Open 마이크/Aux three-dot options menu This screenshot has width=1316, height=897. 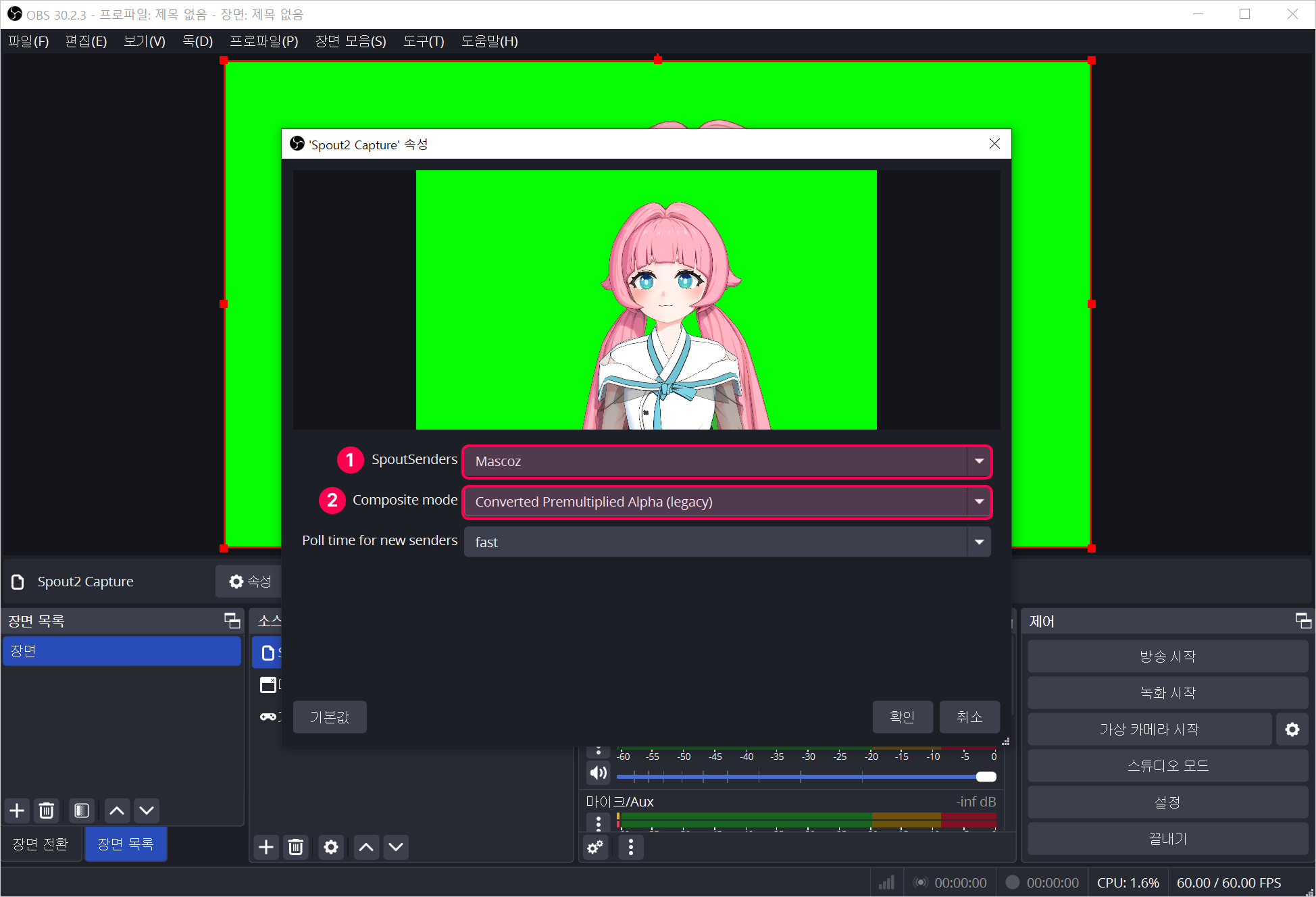pyautogui.click(x=599, y=823)
